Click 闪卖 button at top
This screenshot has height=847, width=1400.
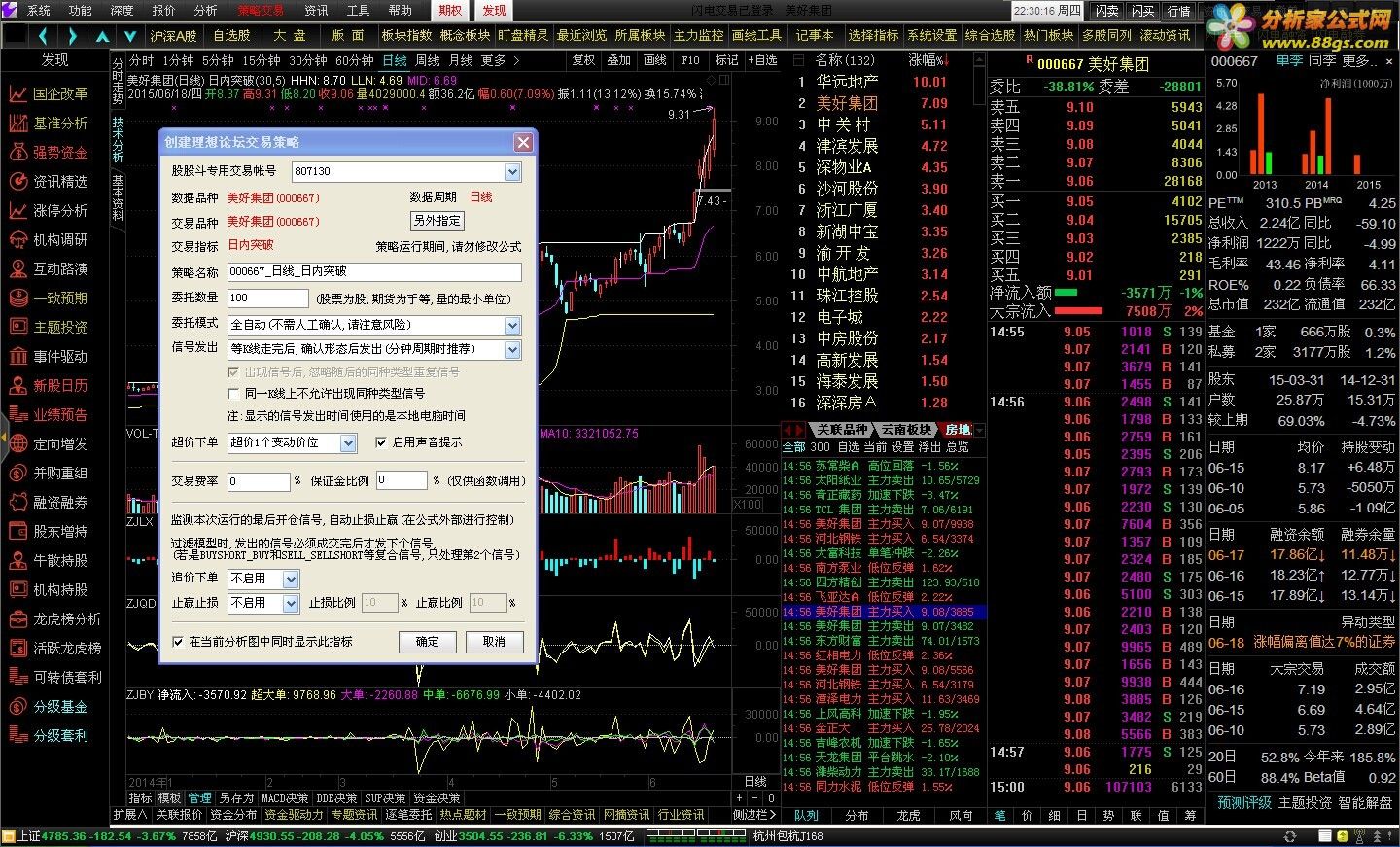pyautogui.click(x=1106, y=11)
